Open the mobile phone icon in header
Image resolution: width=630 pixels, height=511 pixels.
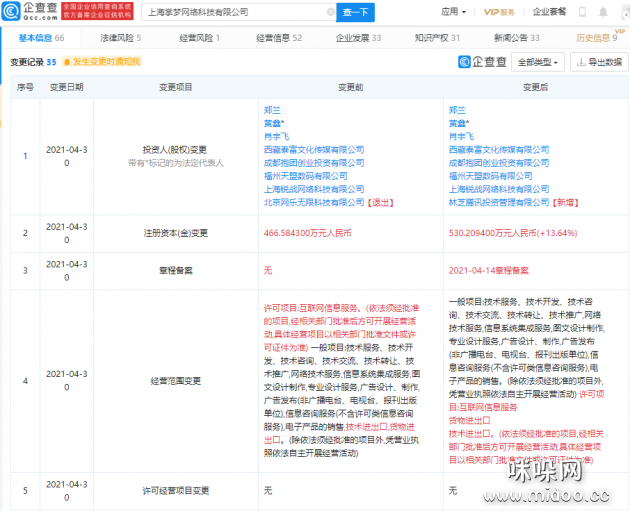coord(582,12)
